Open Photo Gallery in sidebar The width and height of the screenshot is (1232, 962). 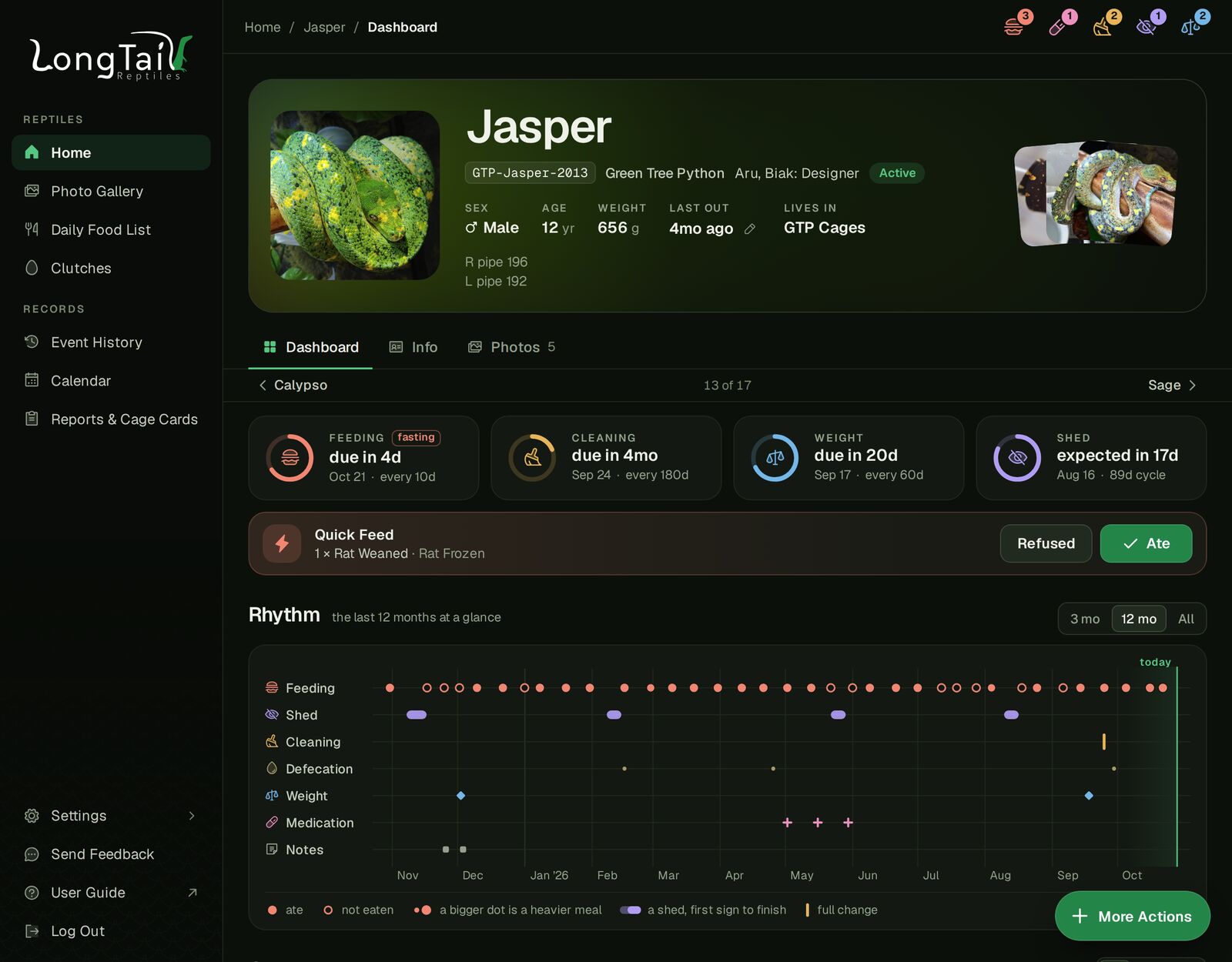(x=111, y=191)
